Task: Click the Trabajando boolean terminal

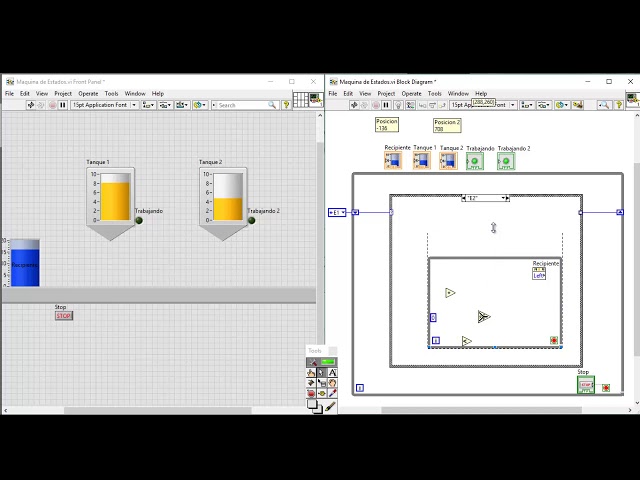Action: pos(475,161)
